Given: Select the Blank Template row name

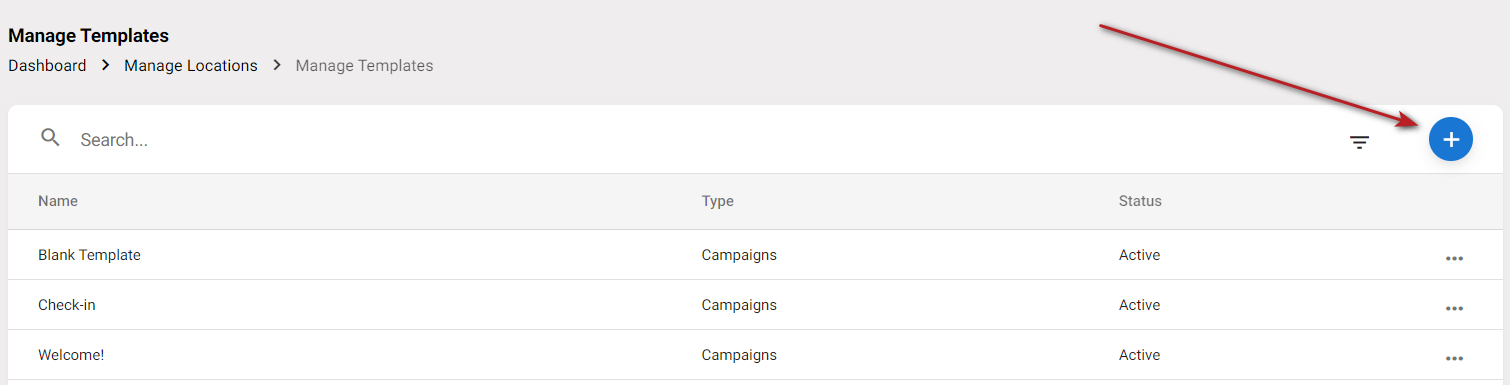Looking at the screenshot, I should (x=89, y=255).
